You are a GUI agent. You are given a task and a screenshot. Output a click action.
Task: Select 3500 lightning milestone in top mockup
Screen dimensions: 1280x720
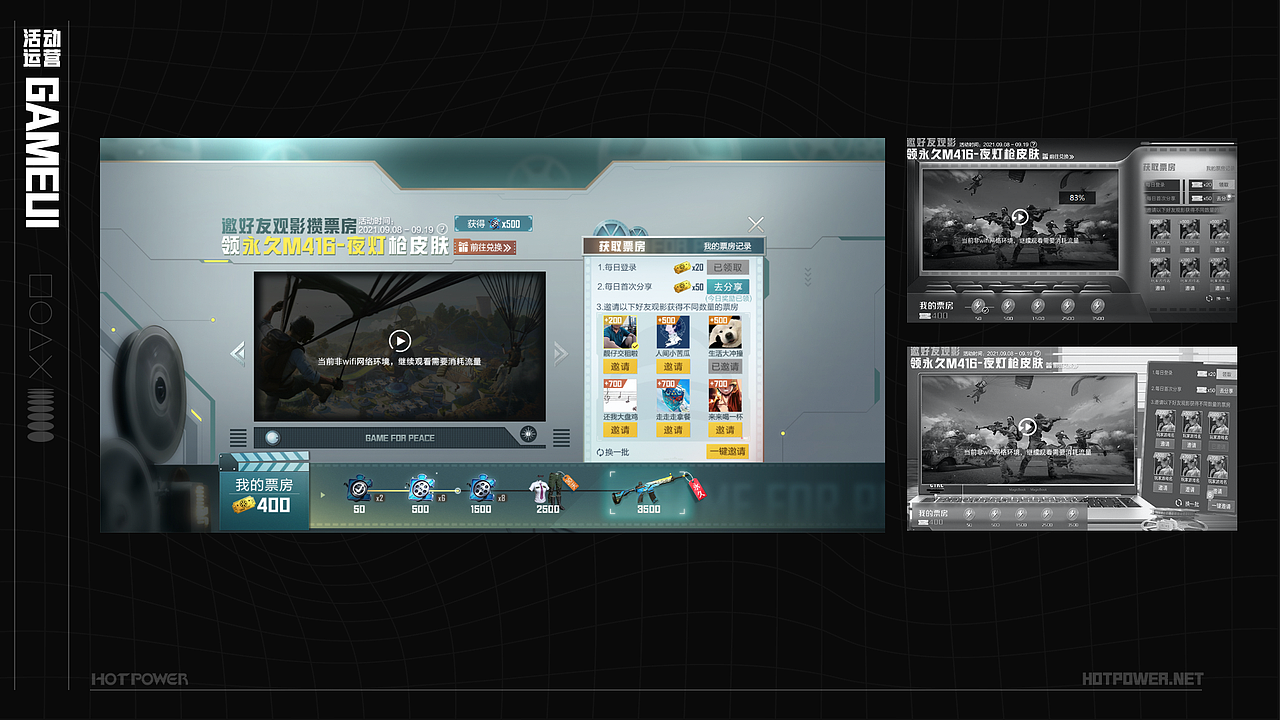(x=1098, y=306)
